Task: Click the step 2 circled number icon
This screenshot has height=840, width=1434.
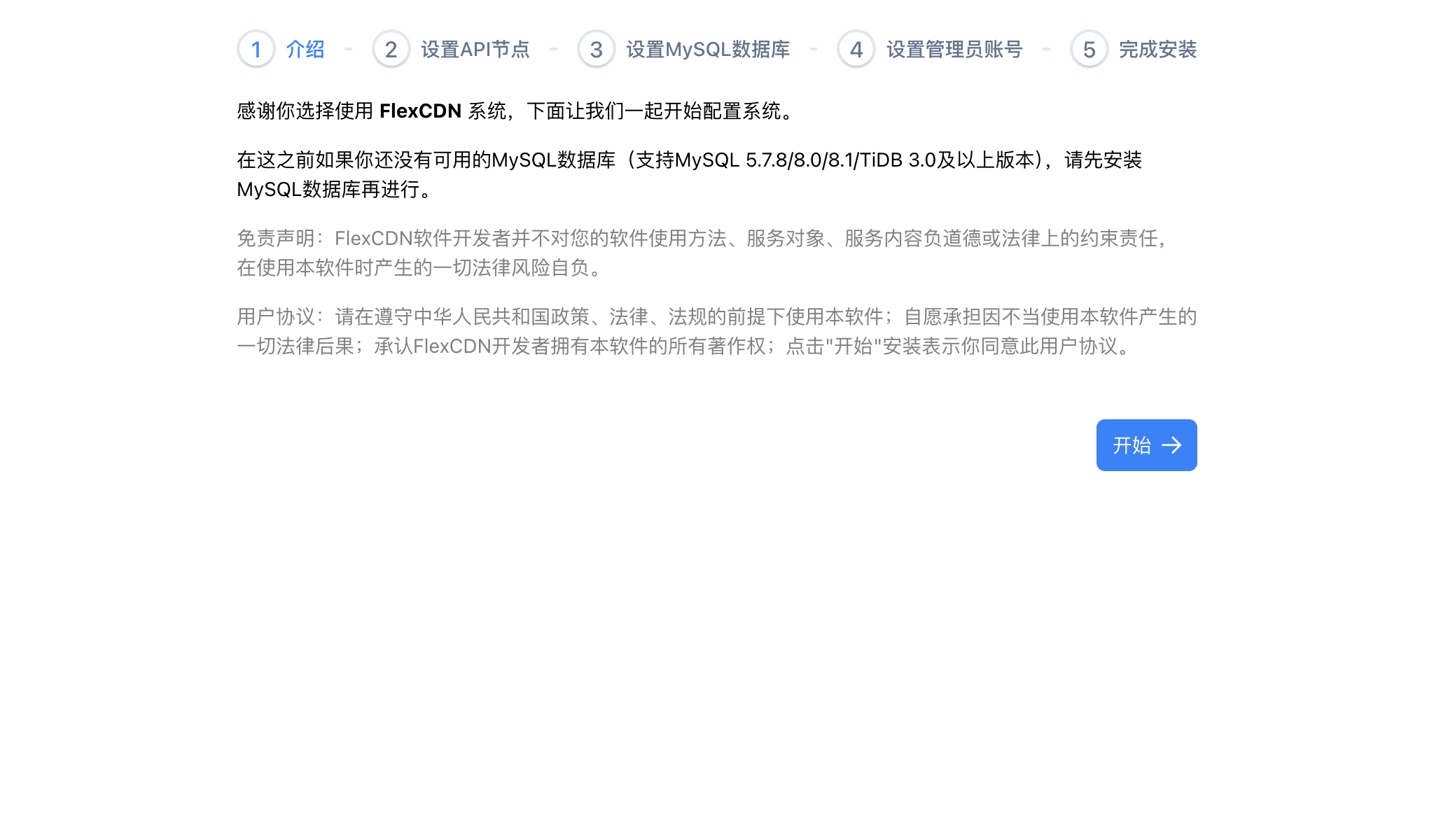Action: pos(390,49)
